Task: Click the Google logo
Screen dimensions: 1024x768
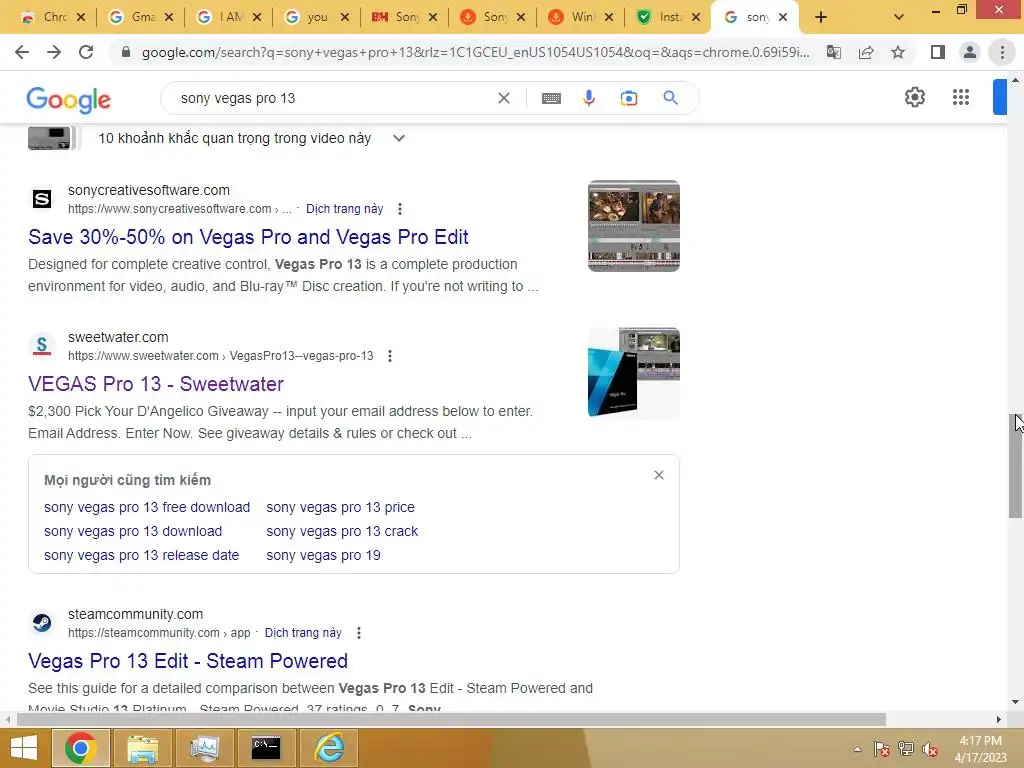Action: (69, 99)
